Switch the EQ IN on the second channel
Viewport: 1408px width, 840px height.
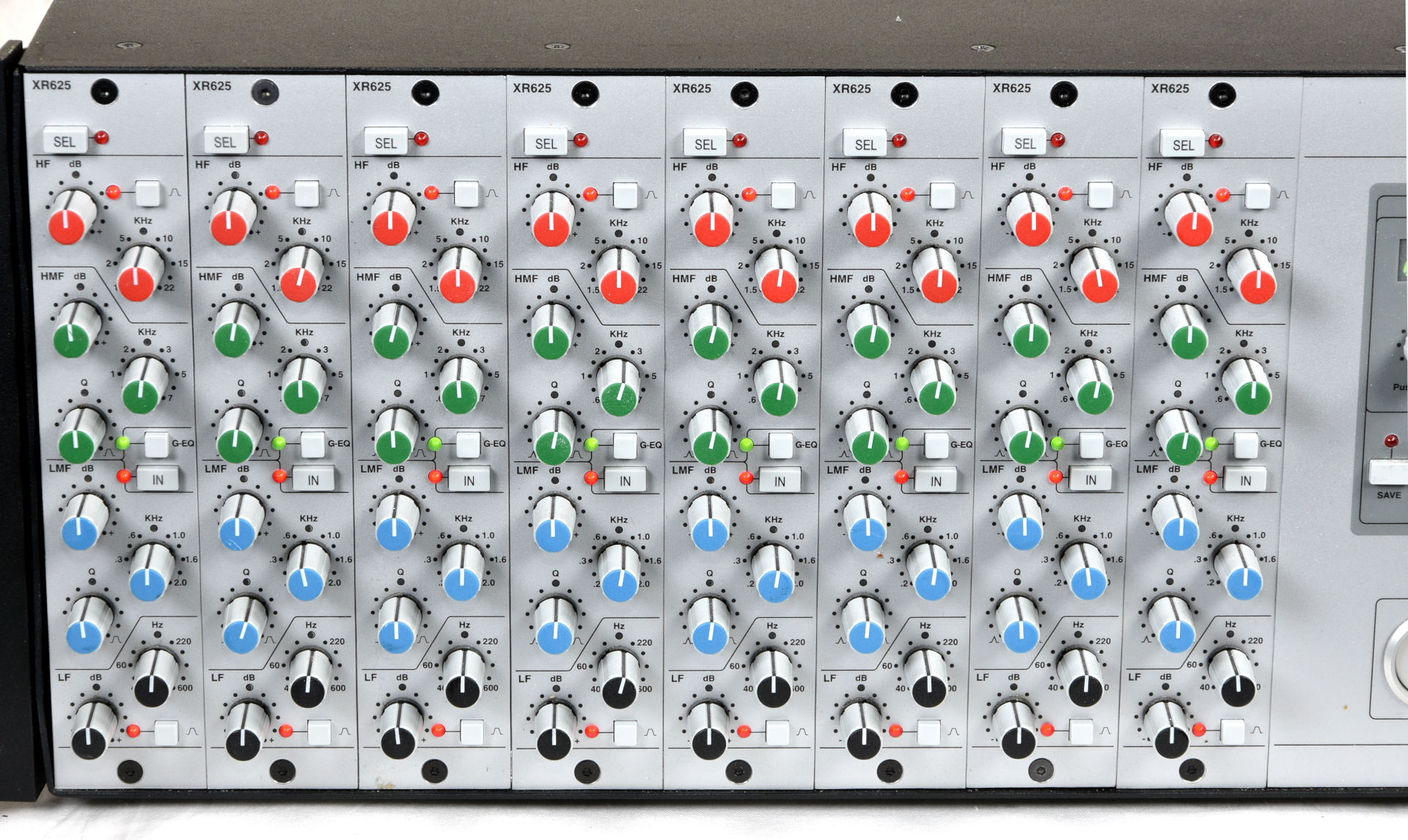(x=312, y=479)
